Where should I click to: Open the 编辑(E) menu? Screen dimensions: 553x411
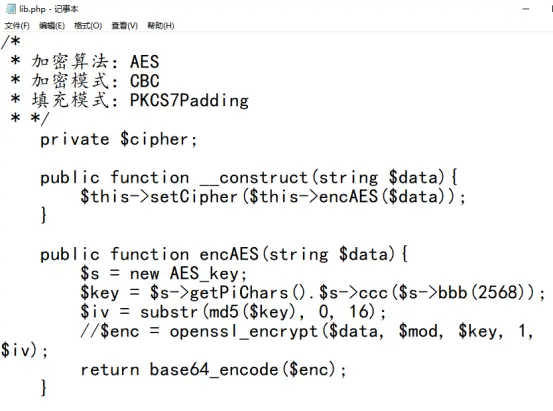pyautogui.click(x=52, y=26)
